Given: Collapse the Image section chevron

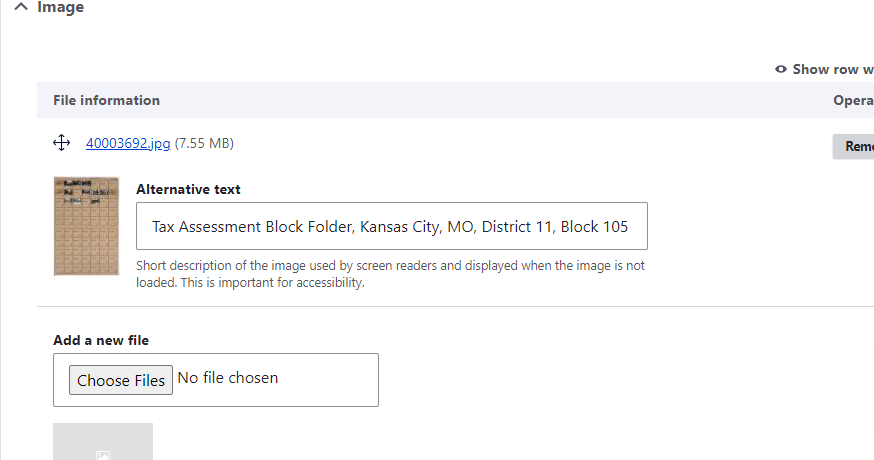Looking at the screenshot, I should 20,8.
